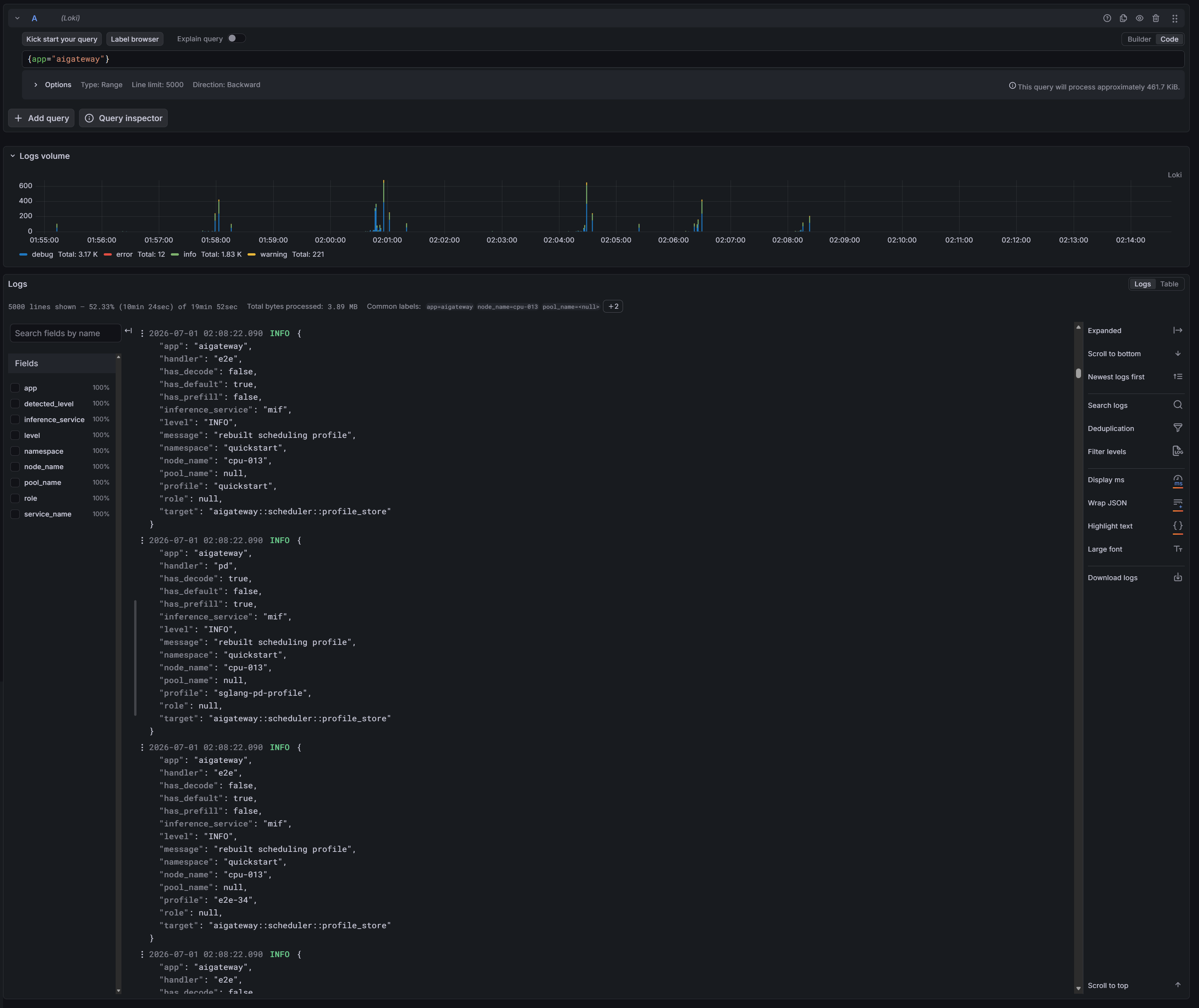Click the Fields list scroll down arrow
This screenshot has width=1199, height=1008.
tap(118, 990)
